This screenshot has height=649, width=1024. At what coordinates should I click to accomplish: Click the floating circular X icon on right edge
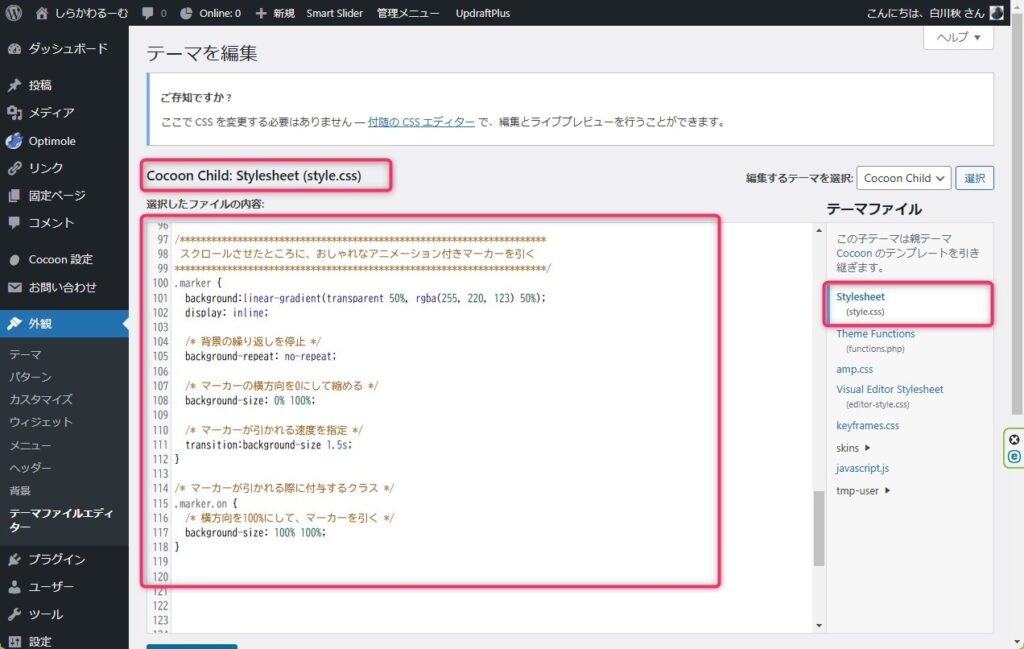click(x=1014, y=440)
